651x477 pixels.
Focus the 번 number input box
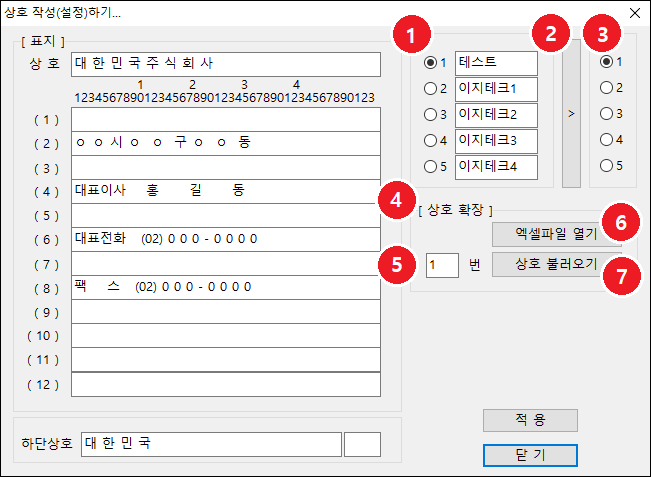tap(442, 265)
